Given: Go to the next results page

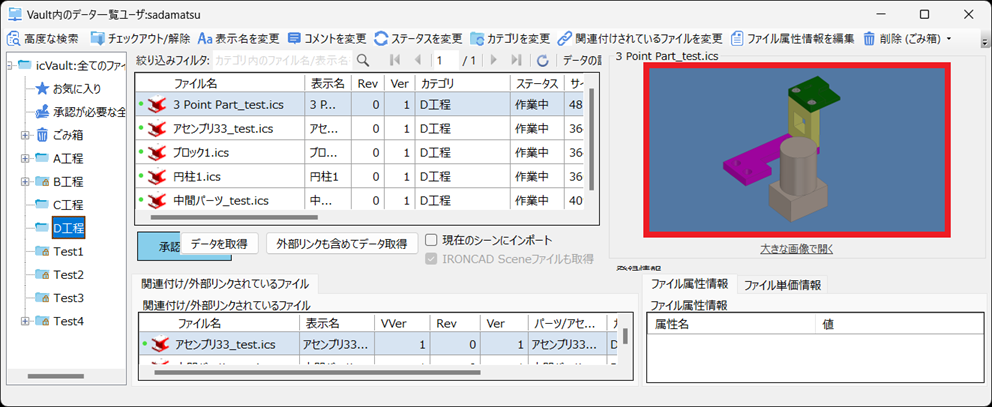Looking at the screenshot, I should pyautogui.click(x=494, y=61).
